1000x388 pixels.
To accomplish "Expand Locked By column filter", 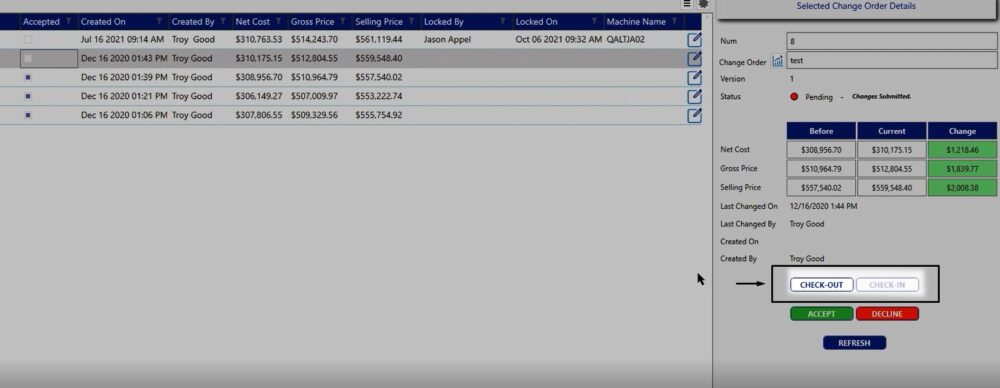I will point(504,22).
